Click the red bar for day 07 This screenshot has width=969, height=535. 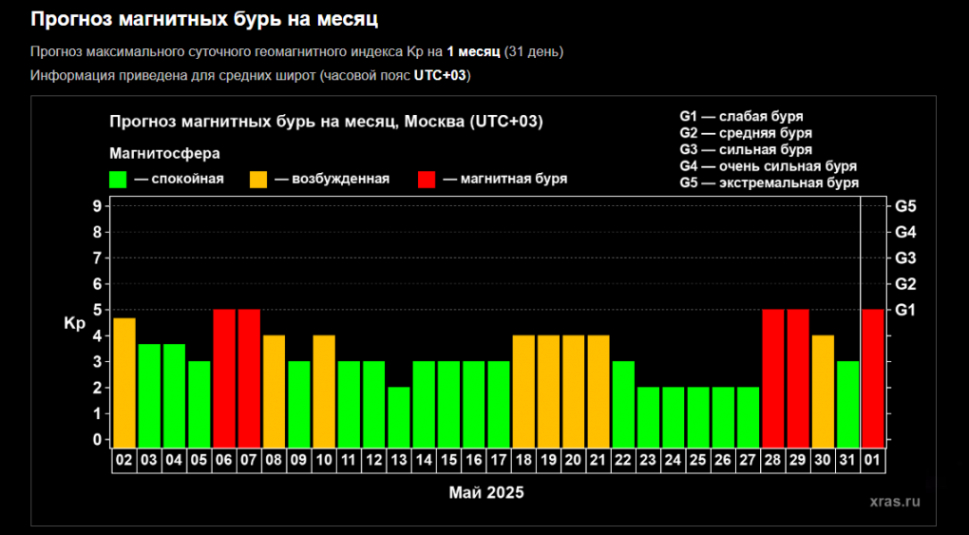point(249,378)
